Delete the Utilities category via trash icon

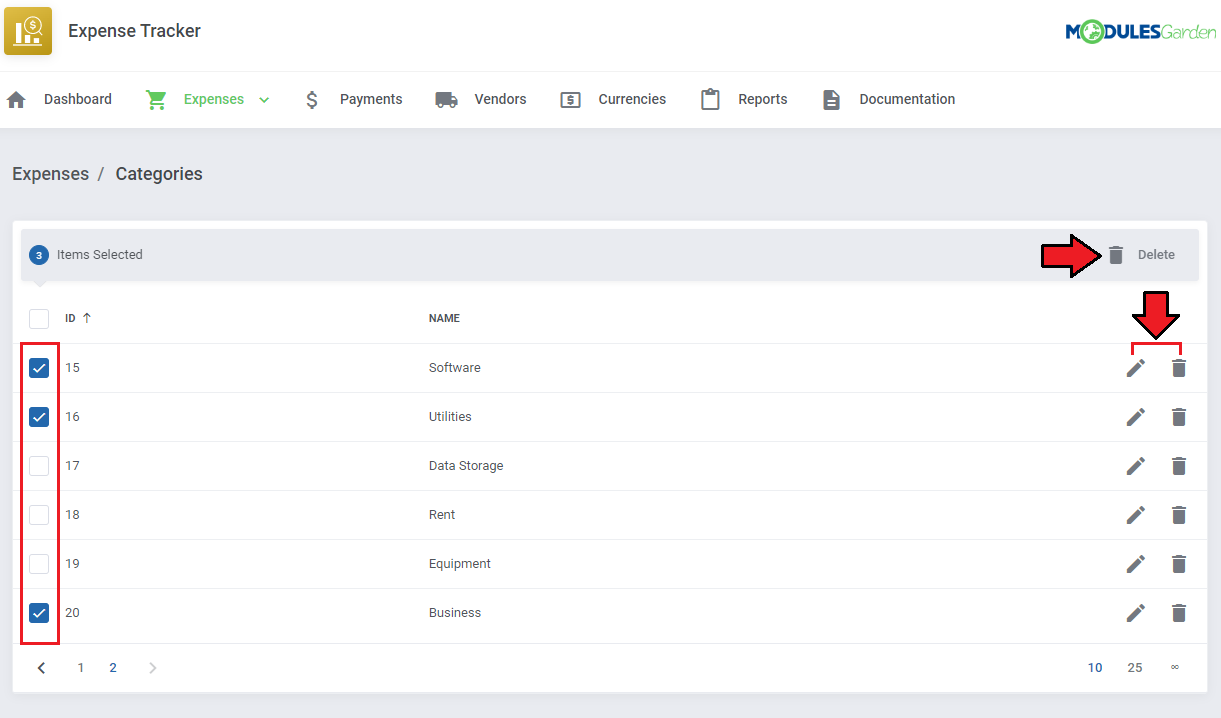pos(1179,417)
